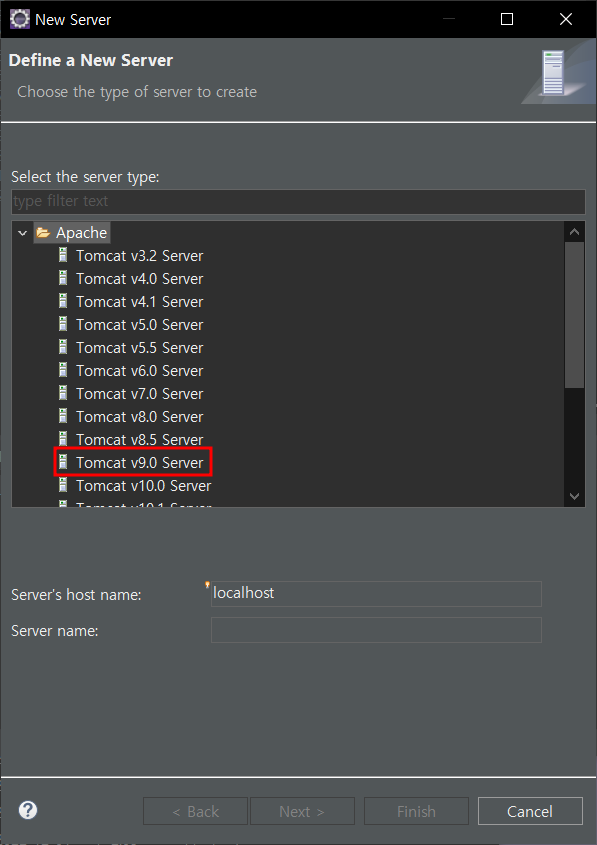Click the Tomcat v4.1 Server icon
597x845 pixels.
pos(63,301)
